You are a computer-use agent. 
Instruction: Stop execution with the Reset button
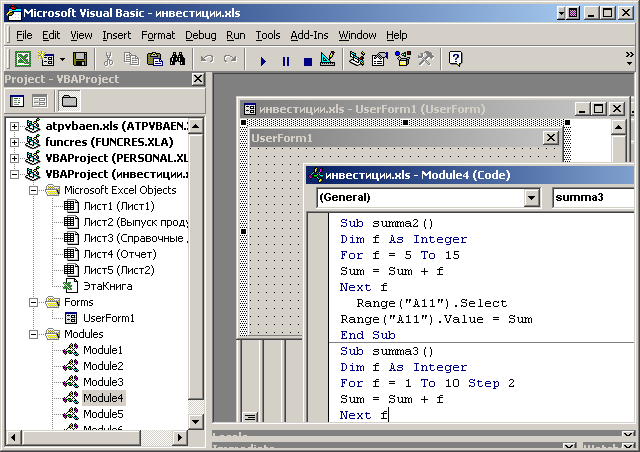point(308,61)
